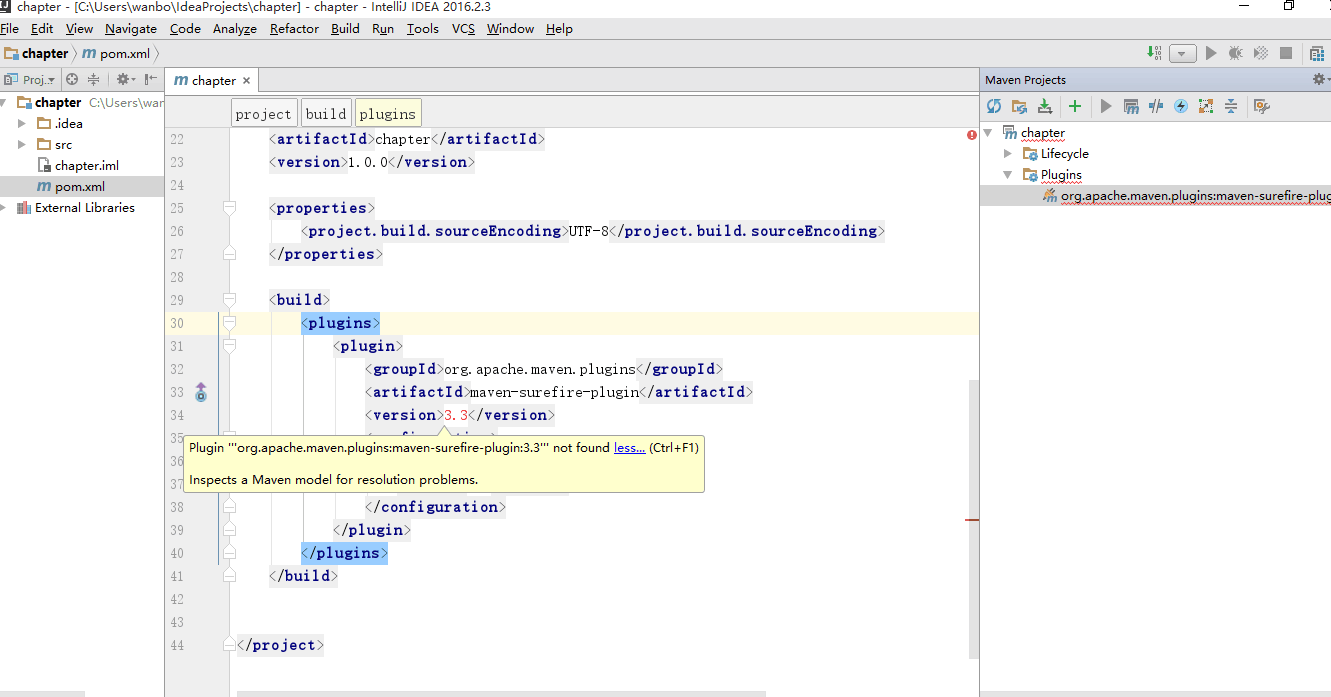Screen dimensions: 1331x697
Task: Open the Tools menu
Action: 423,29
